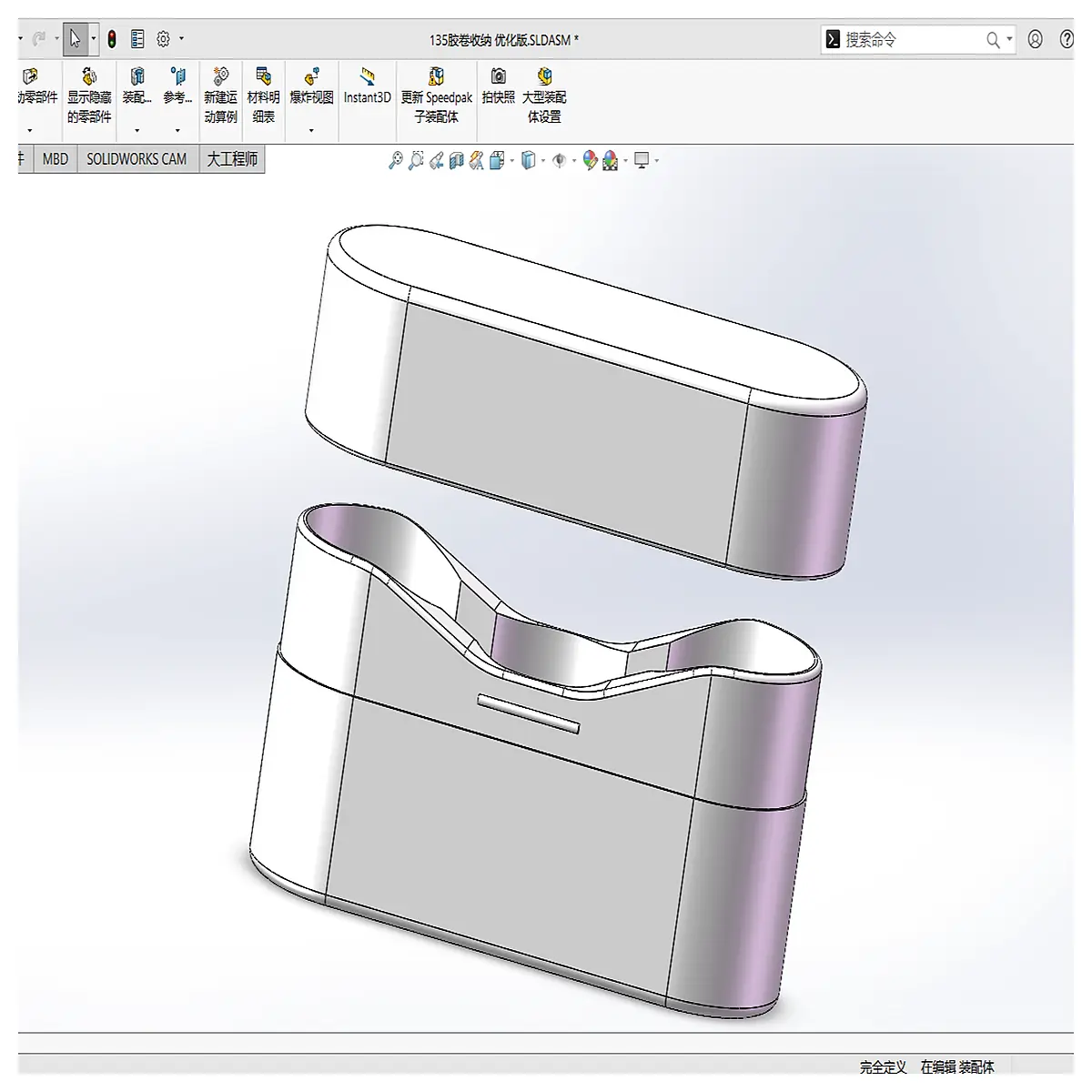This screenshot has height=1092, width=1092.
Task: Open the File Properties list icon
Action: (137, 39)
